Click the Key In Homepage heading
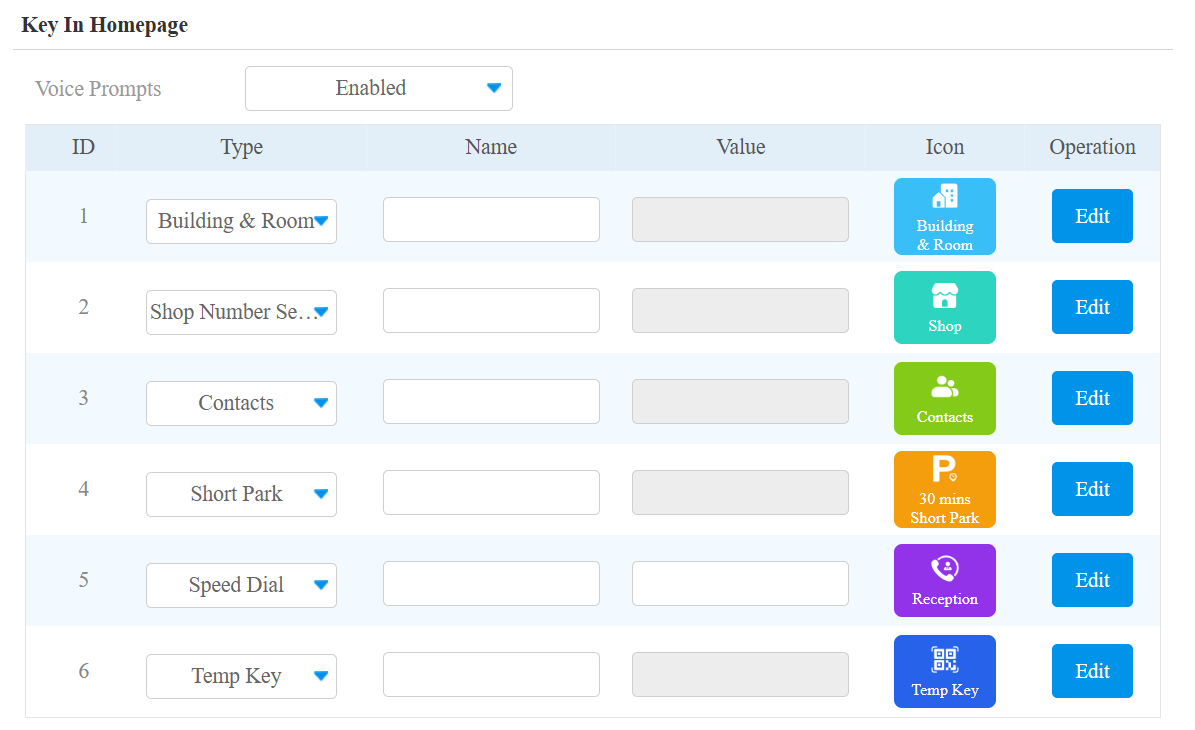Screen dimensions: 1195x730 tap(104, 25)
